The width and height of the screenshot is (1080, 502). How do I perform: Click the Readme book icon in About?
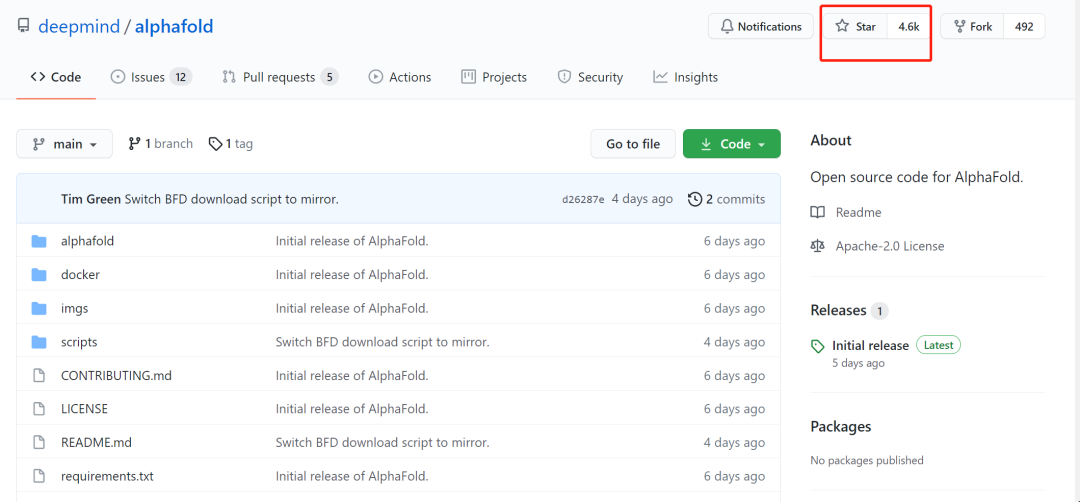(x=818, y=212)
